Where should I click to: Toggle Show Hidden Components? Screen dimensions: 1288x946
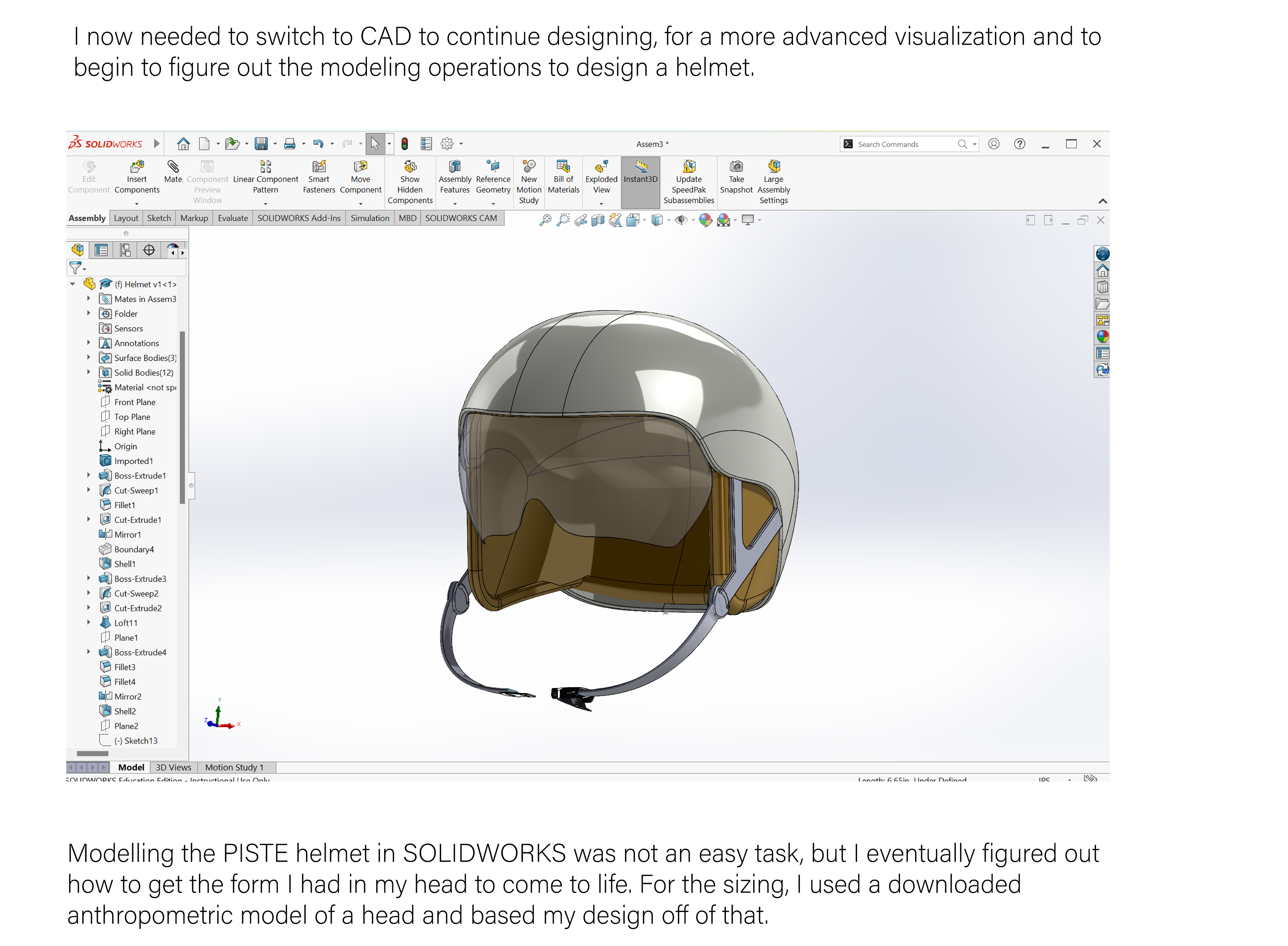click(410, 182)
